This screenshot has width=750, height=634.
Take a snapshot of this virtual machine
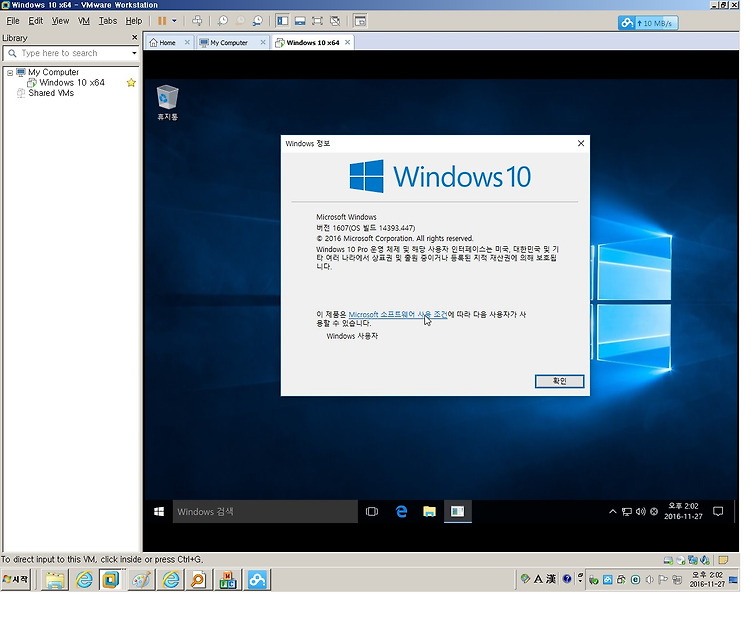coord(223,21)
